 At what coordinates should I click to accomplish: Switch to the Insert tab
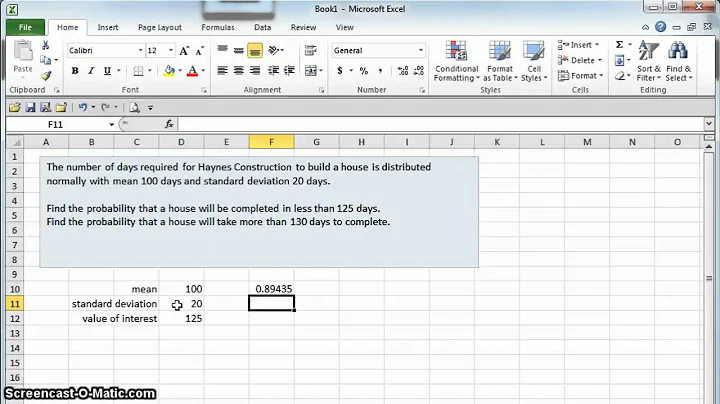click(x=108, y=28)
